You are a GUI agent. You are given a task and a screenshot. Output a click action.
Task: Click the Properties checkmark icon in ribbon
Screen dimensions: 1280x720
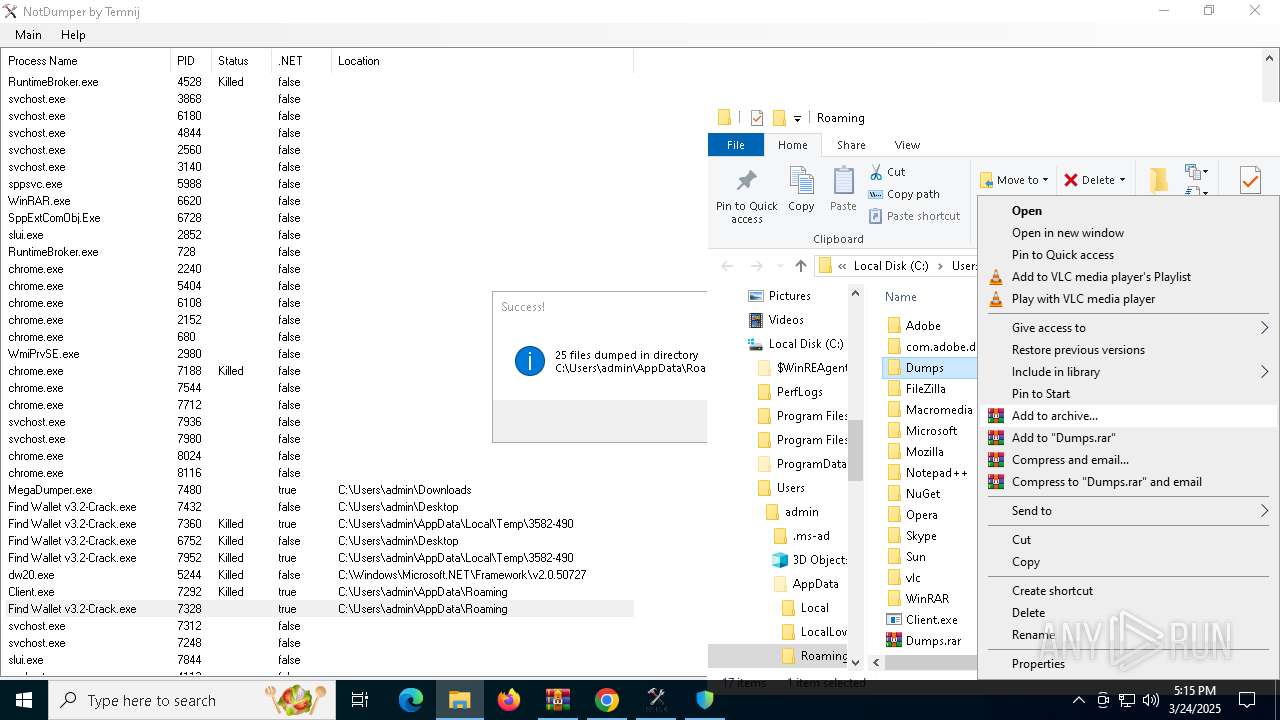(x=1250, y=180)
